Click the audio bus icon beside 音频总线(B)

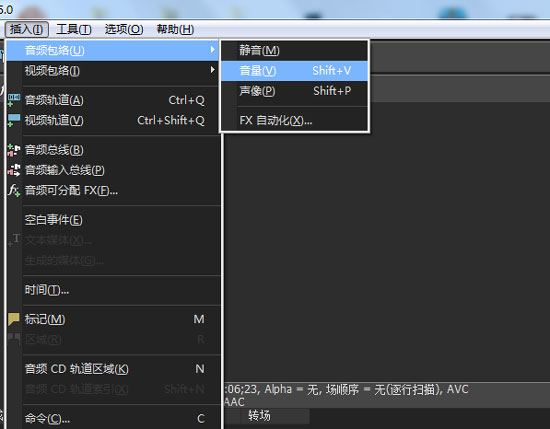coord(14,150)
